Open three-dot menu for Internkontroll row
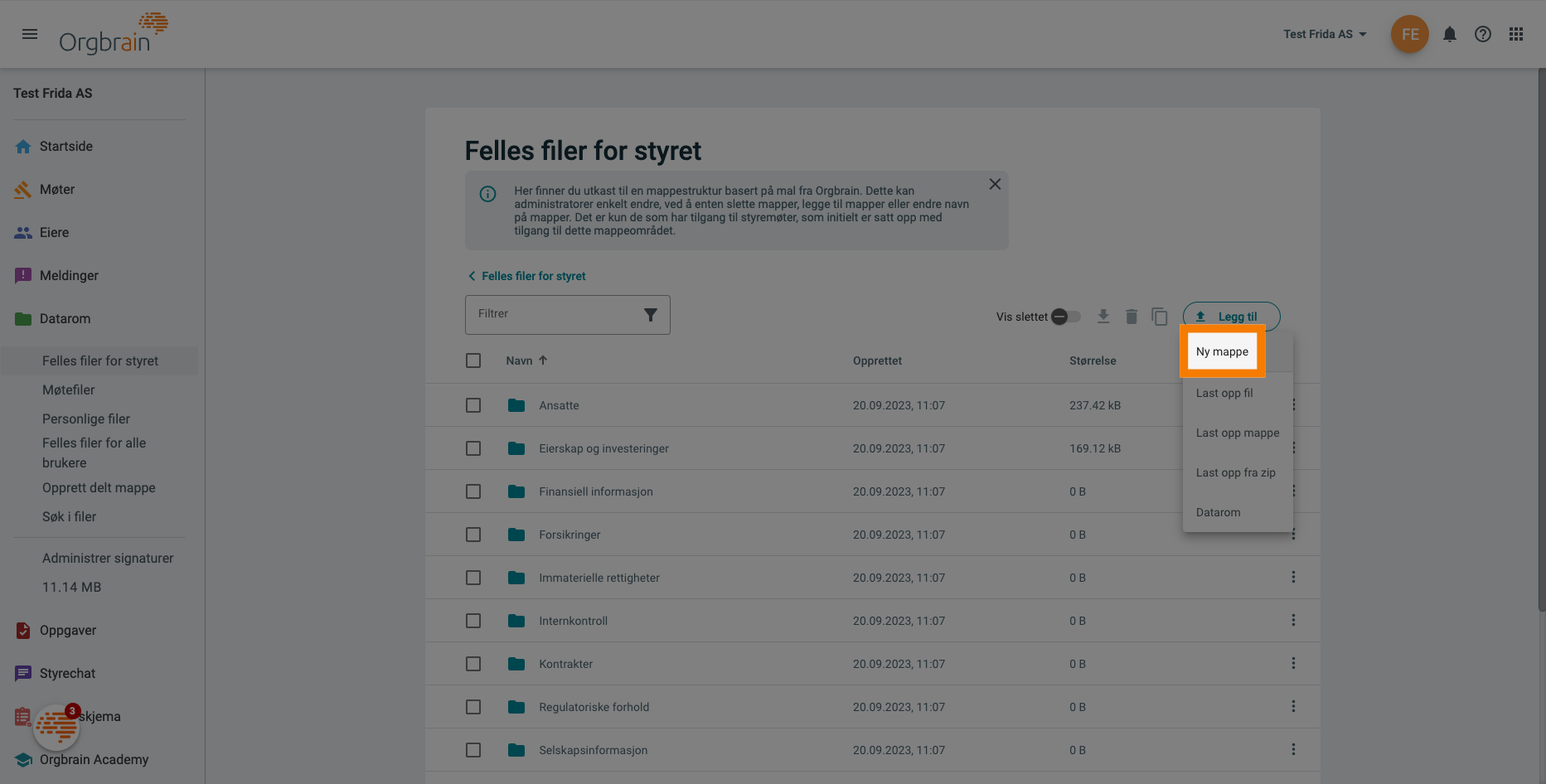This screenshot has height=784, width=1546. (x=1292, y=620)
